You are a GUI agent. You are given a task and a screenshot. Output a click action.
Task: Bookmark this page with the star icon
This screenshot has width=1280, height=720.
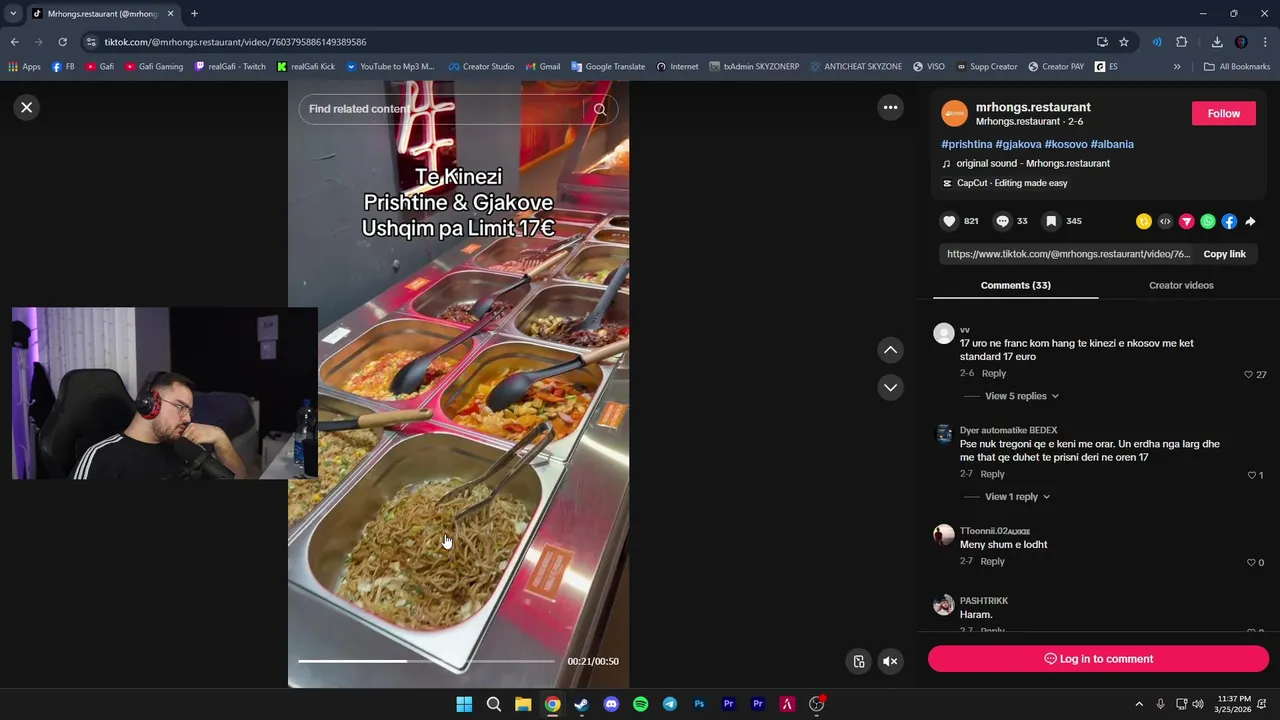(x=1124, y=42)
